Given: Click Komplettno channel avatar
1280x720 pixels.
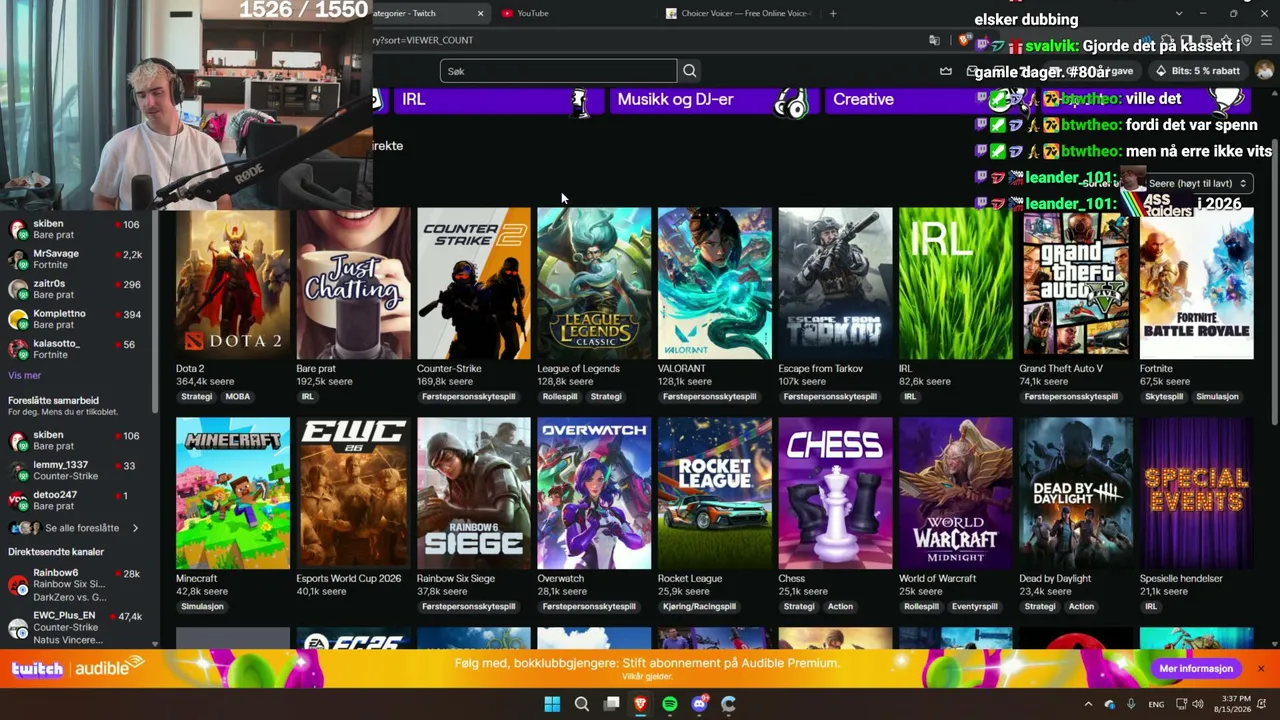Looking at the screenshot, I should point(18,320).
